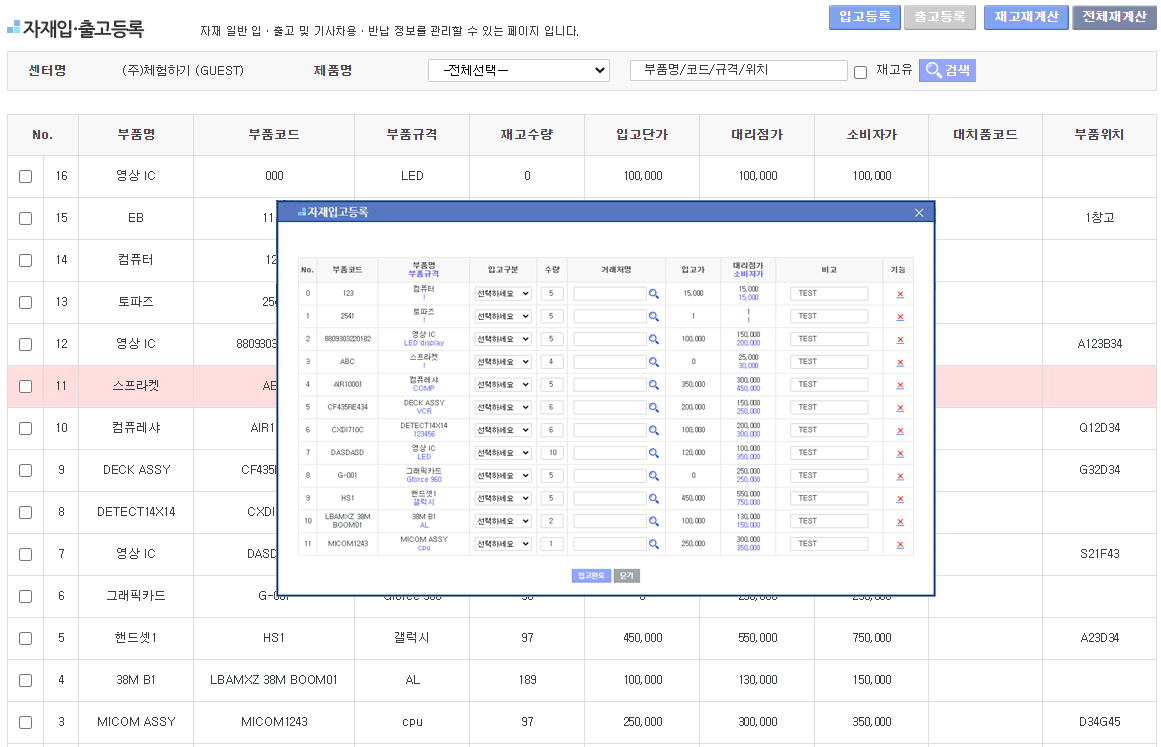
Task: Remove the MICOM ASSY row with red X
Action: pos(900,545)
